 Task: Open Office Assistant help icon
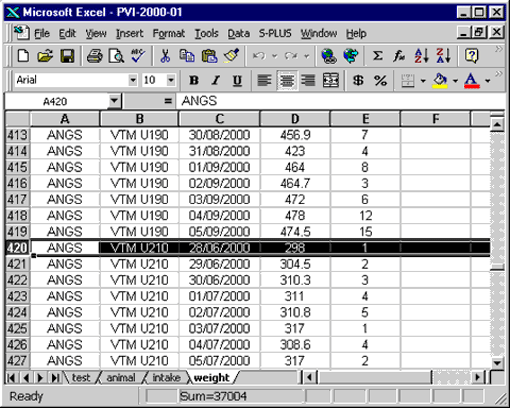point(471,56)
